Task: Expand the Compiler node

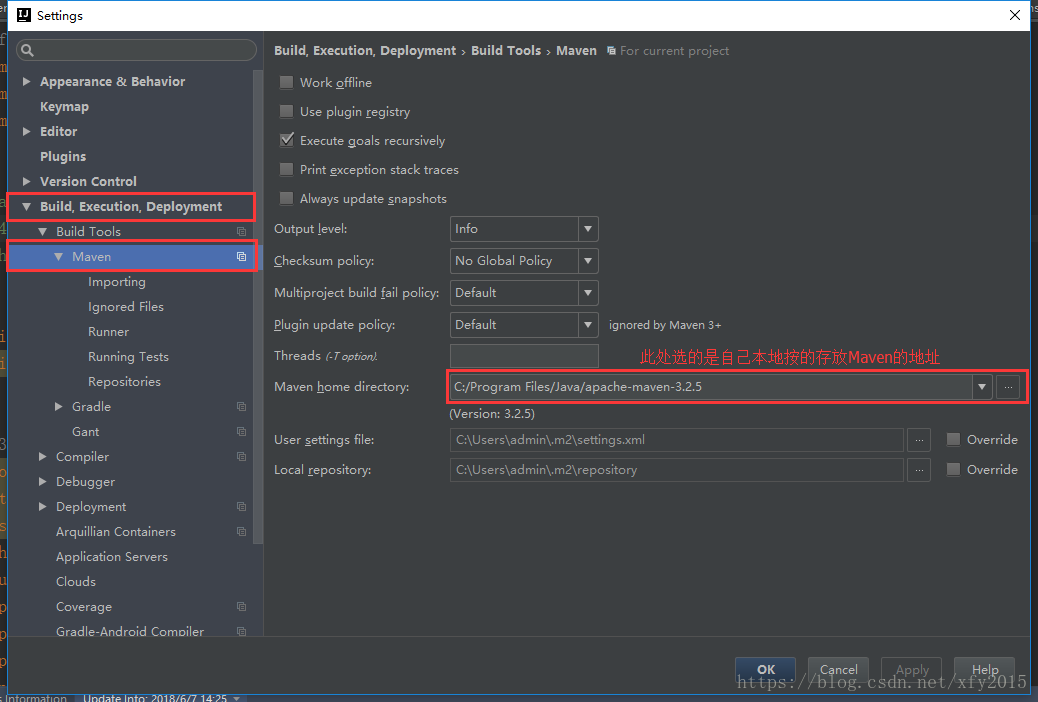Action: pyautogui.click(x=42, y=456)
